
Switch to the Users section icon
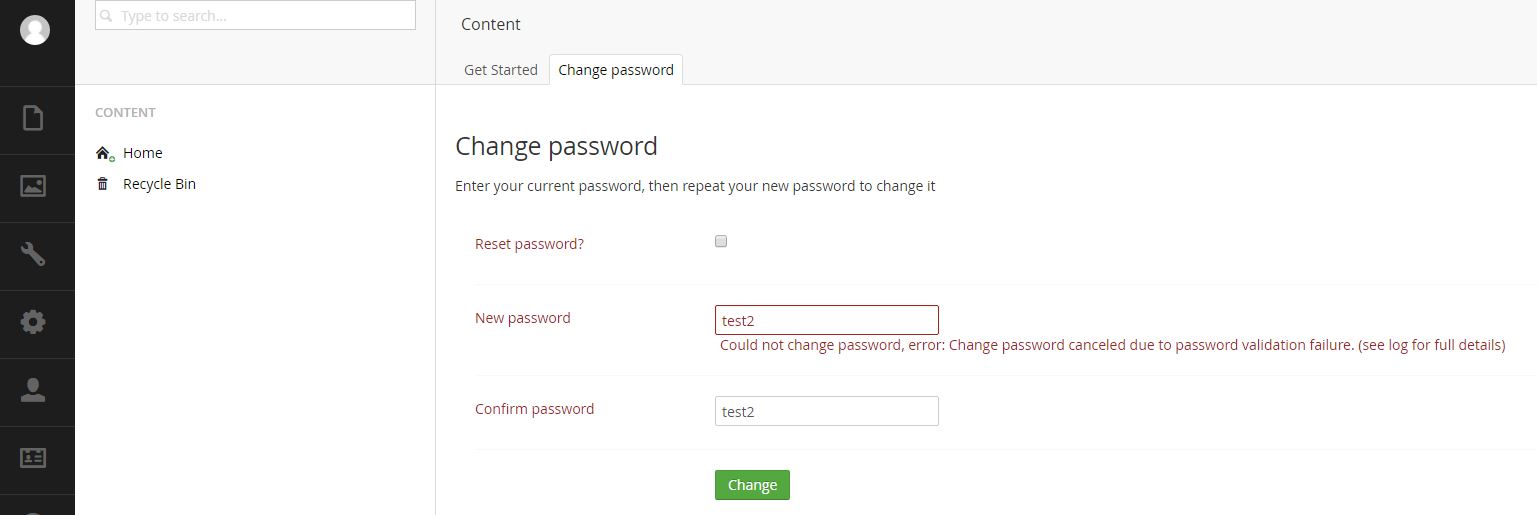pos(33,390)
